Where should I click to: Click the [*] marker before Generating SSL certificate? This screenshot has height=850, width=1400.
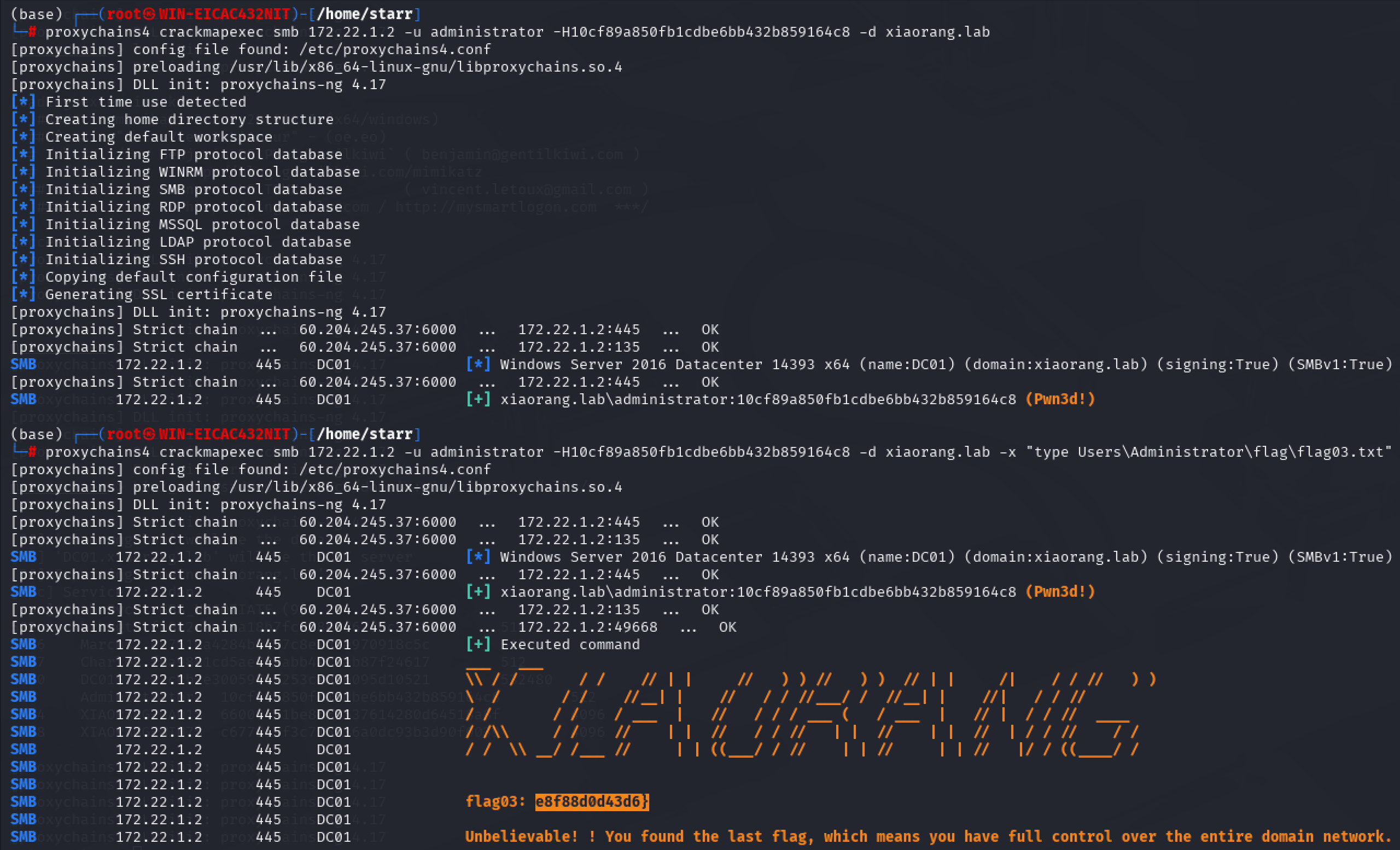pyautogui.click(x=24, y=294)
